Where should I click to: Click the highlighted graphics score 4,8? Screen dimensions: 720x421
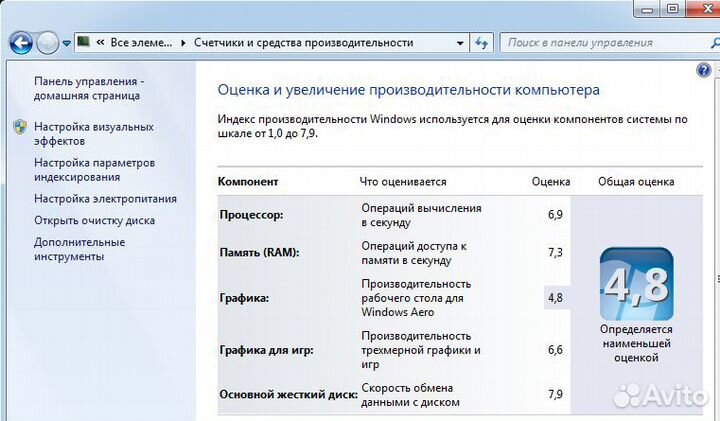555,298
